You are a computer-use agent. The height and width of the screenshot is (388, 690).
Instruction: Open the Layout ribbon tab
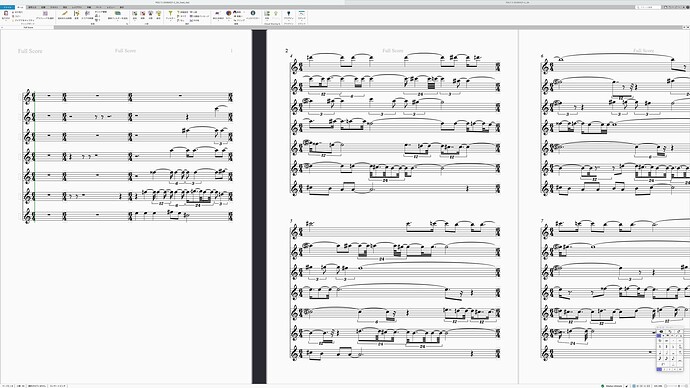77,7
